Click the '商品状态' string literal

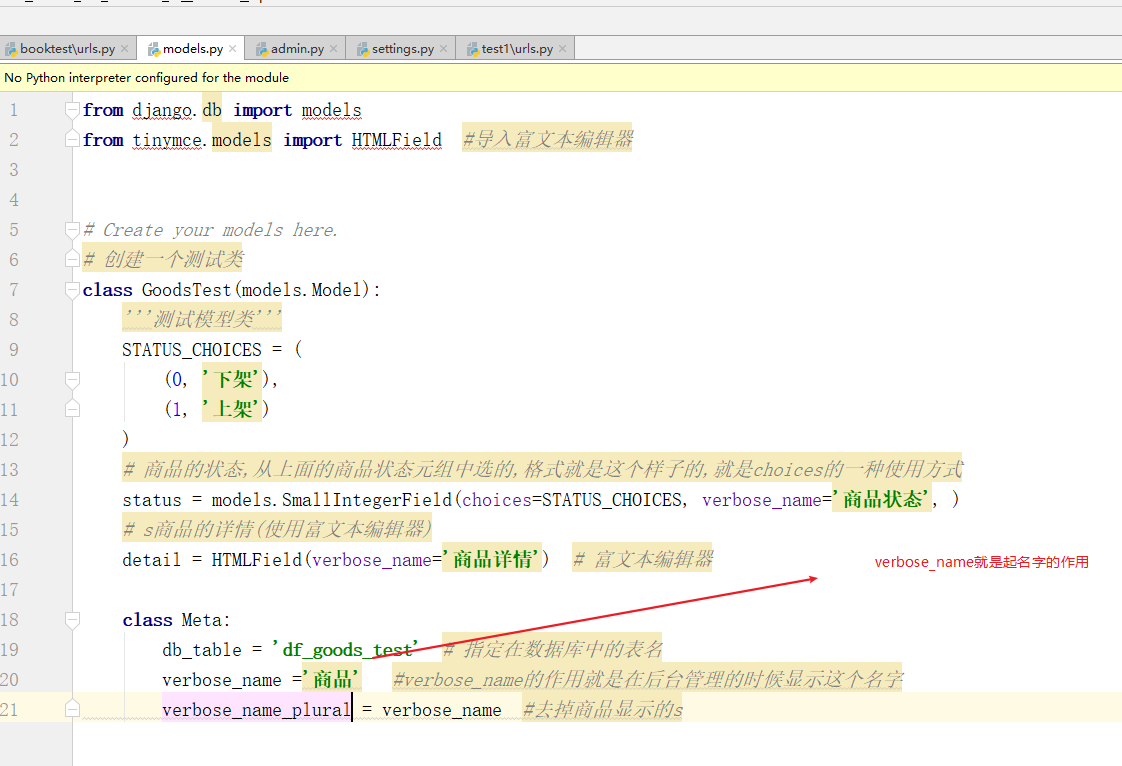(x=882, y=500)
